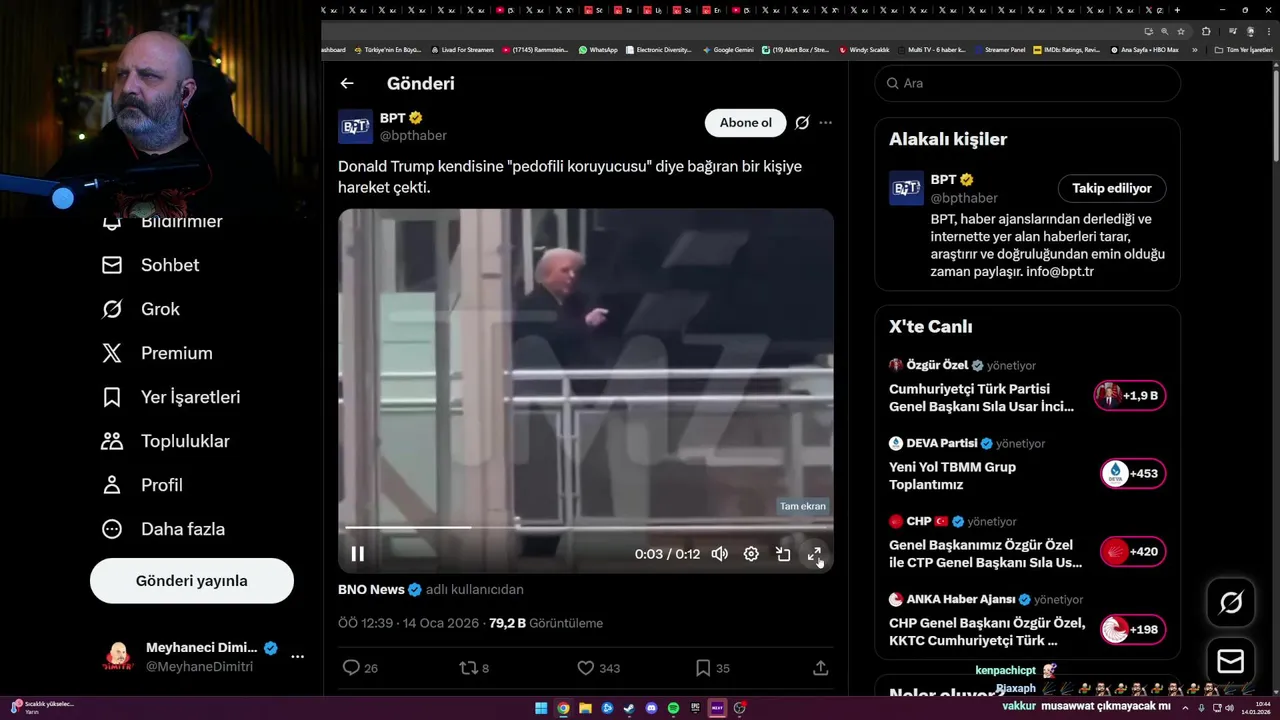The width and height of the screenshot is (1280, 720).
Task: Open account menu dots beside Meyhaneci Dimitri
Action: pyautogui.click(x=297, y=657)
